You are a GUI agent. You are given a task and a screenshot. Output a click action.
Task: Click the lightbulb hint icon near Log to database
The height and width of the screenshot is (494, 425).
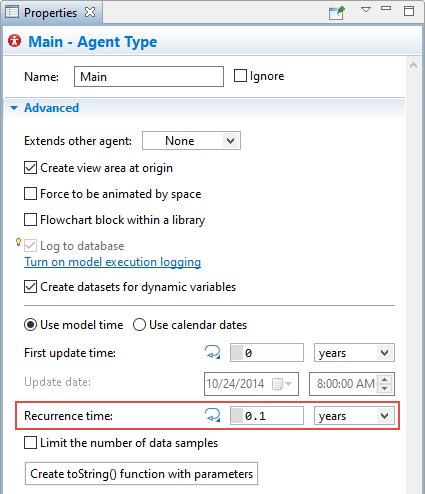pyautogui.click(x=19, y=242)
